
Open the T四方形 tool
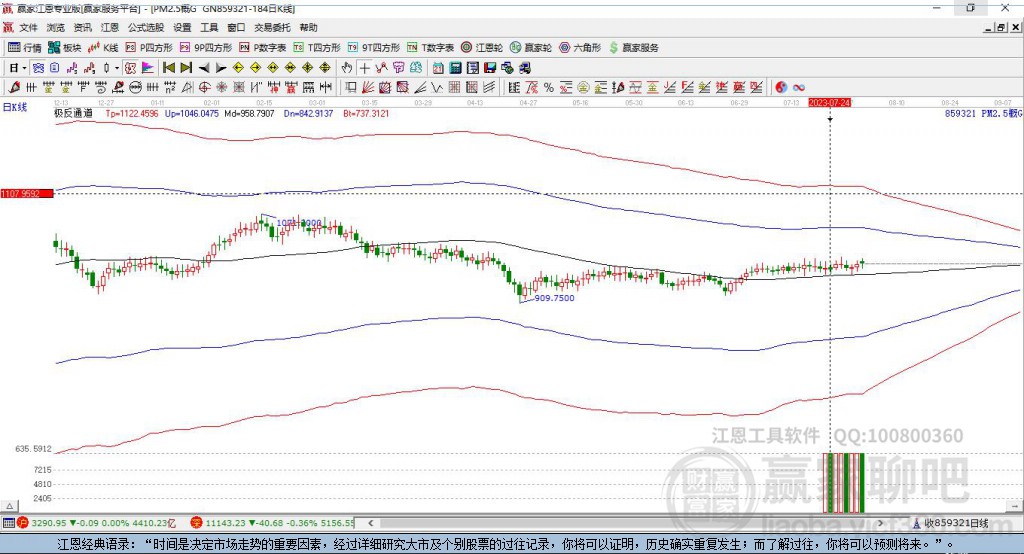tap(317, 48)
